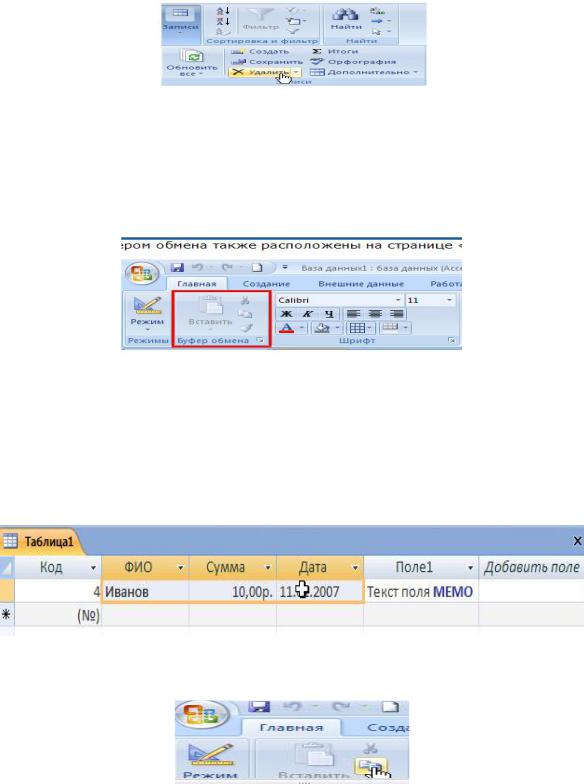Image resolution: width=584 pixels, height=784 pixels.
Task: Open the ФИО column header dropdown arrow
Action: click(x=180, y=568)
